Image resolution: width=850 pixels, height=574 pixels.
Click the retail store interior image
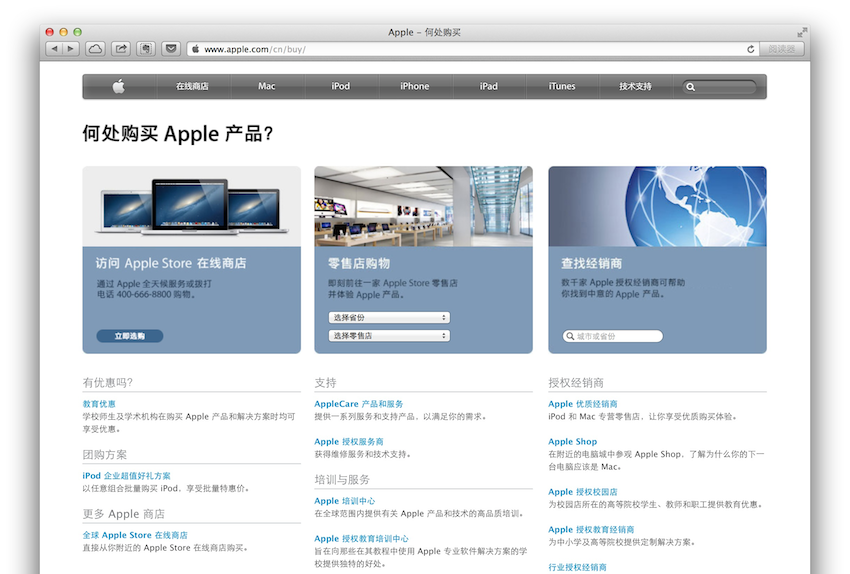click(x=423, y=207)
